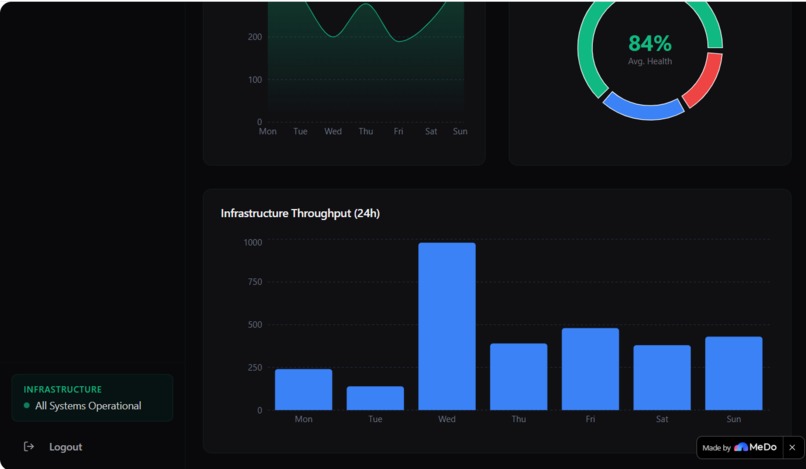Click the Logout arrow icon
The image size is (806, 469).
[x=29, y=446]
